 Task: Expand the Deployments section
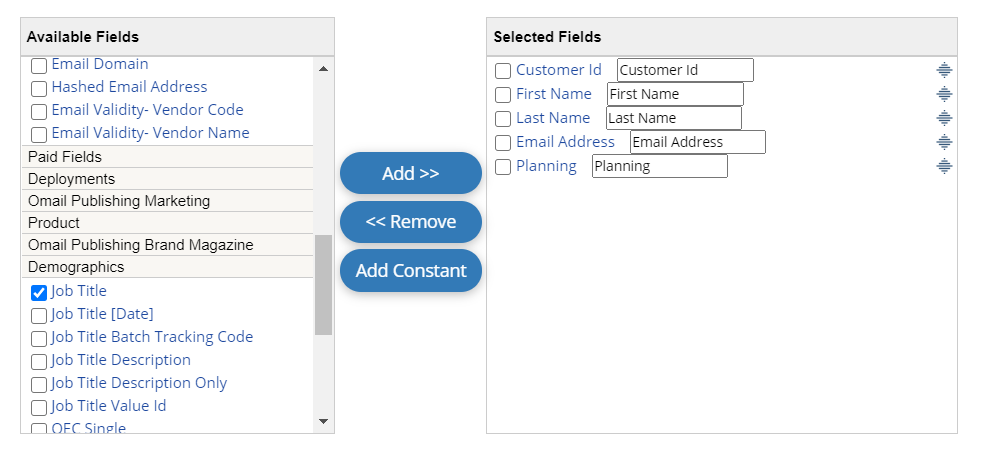[71, 179]
